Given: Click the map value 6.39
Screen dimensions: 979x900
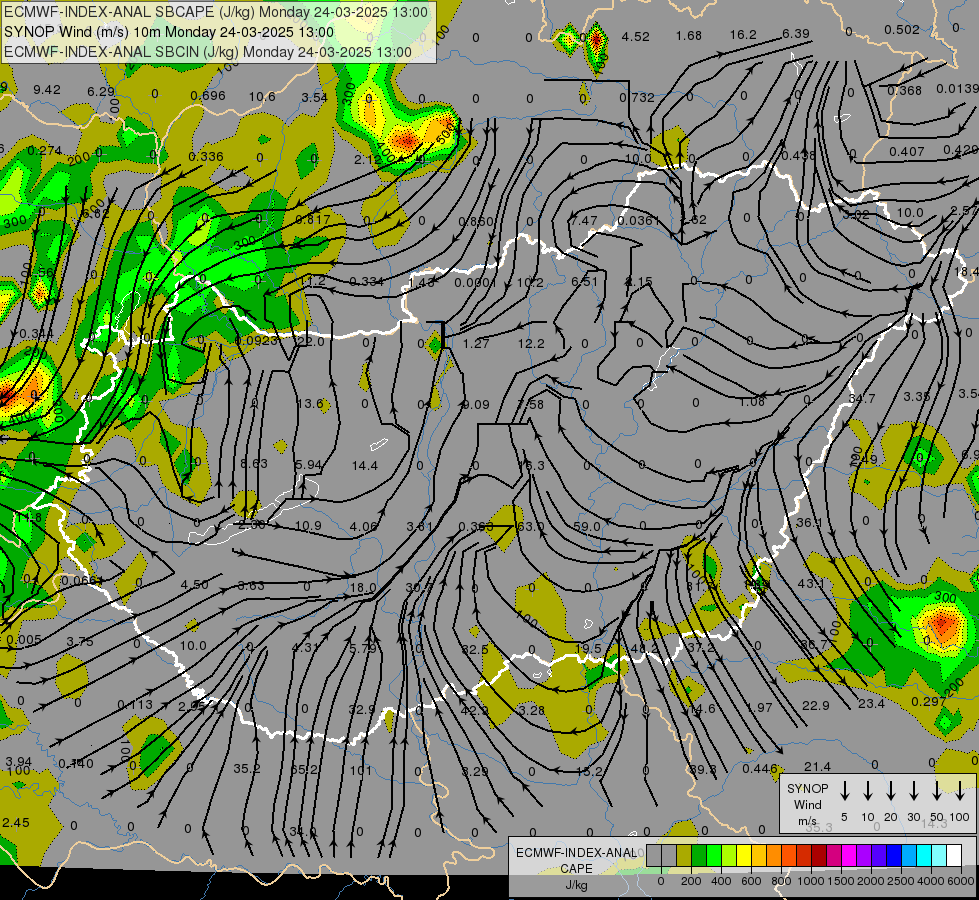Looking at the screenshot, I should (x=795, y=34).
